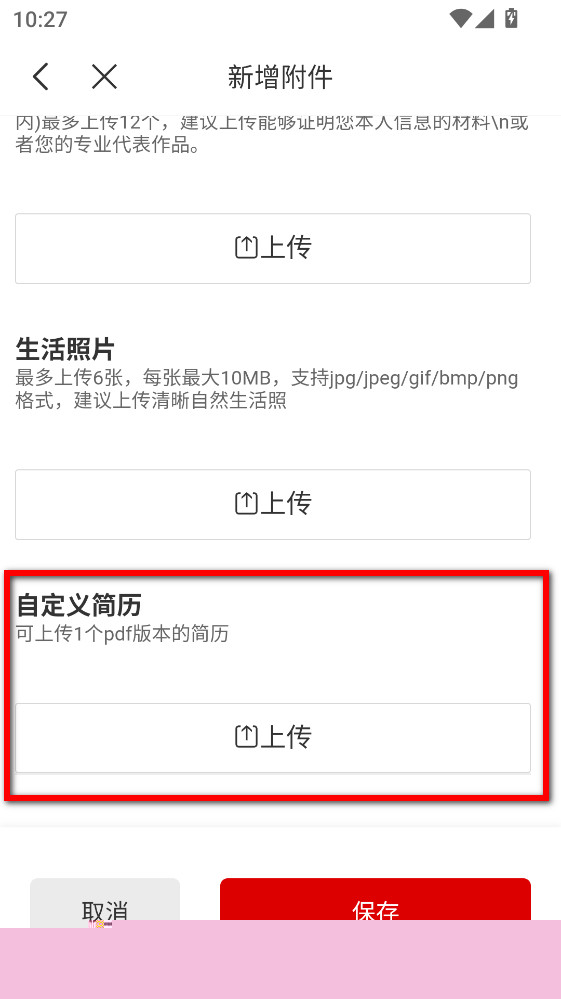Upload representative works via top 上传 button
The width and height of the screenshot is (561, 999).
[x=273, y=248]
